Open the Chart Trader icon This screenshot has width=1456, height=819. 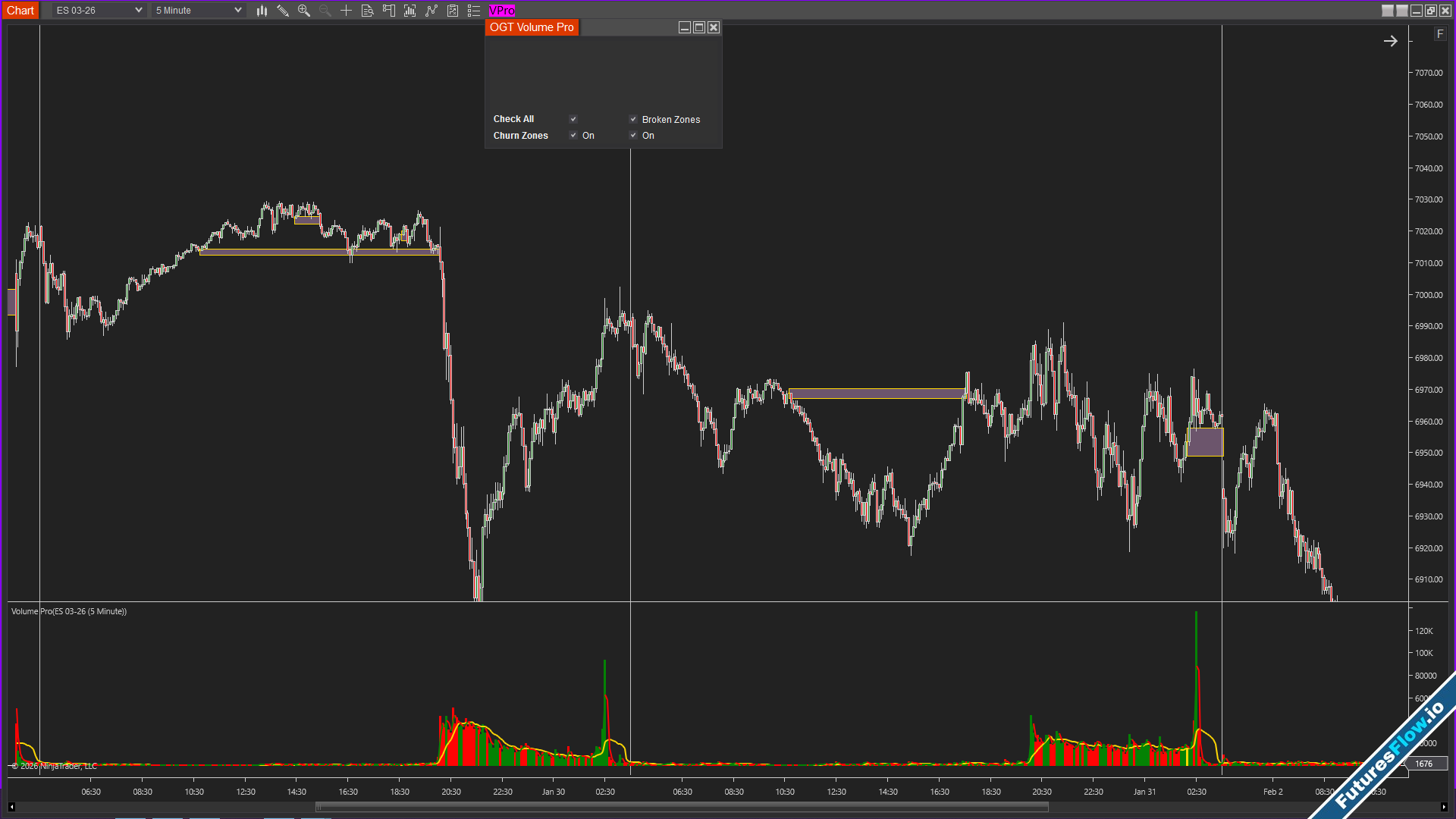pyautogui.click(x=388, y=11)
